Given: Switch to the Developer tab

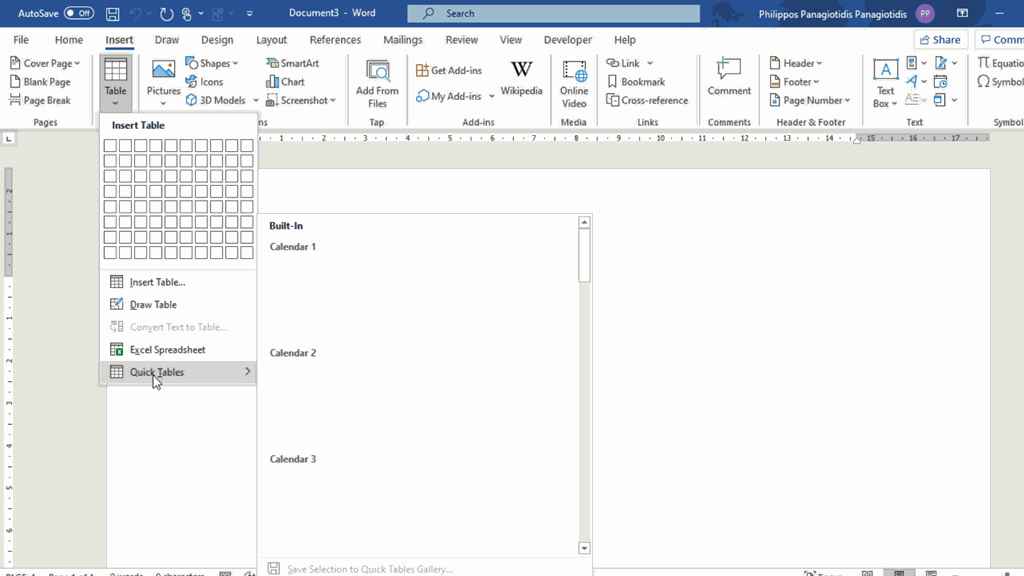Looking at the screenshot, I should pyautogui.click(x=568, y=40).
